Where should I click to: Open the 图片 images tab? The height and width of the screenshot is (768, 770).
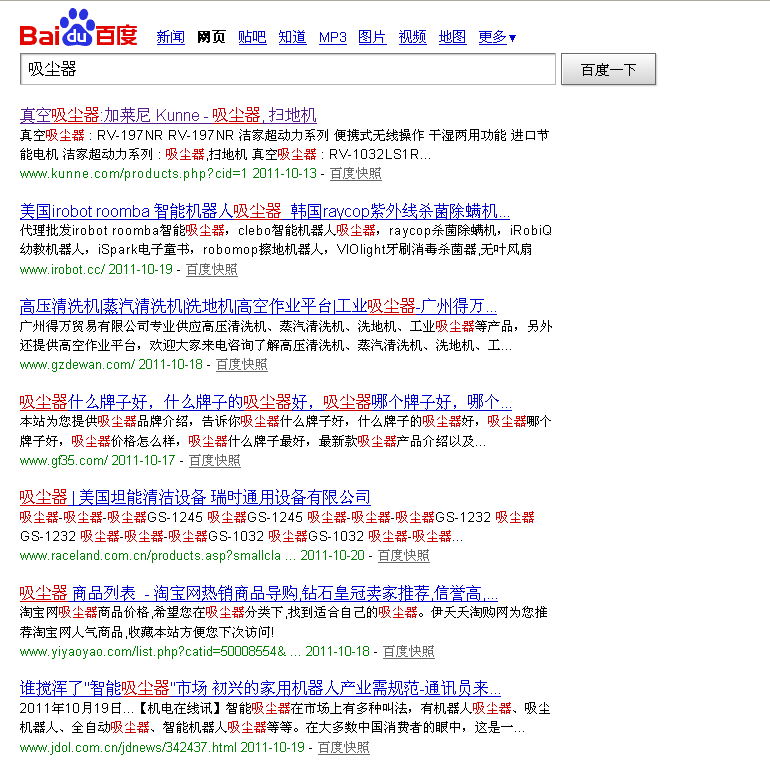(372, 37)
